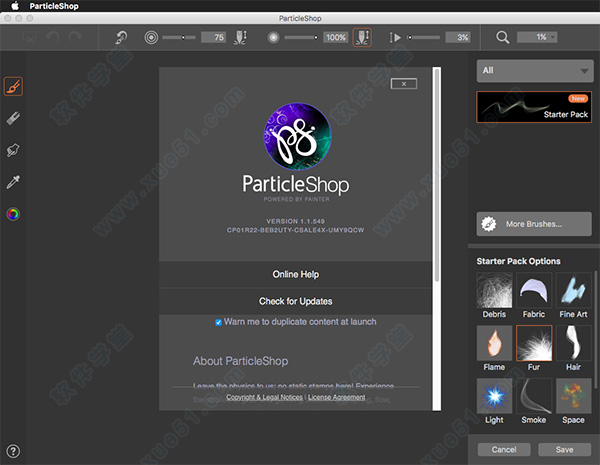Click the About ParticleShop heading
Viewport: 600px width, 465px height.
point(240,361)
